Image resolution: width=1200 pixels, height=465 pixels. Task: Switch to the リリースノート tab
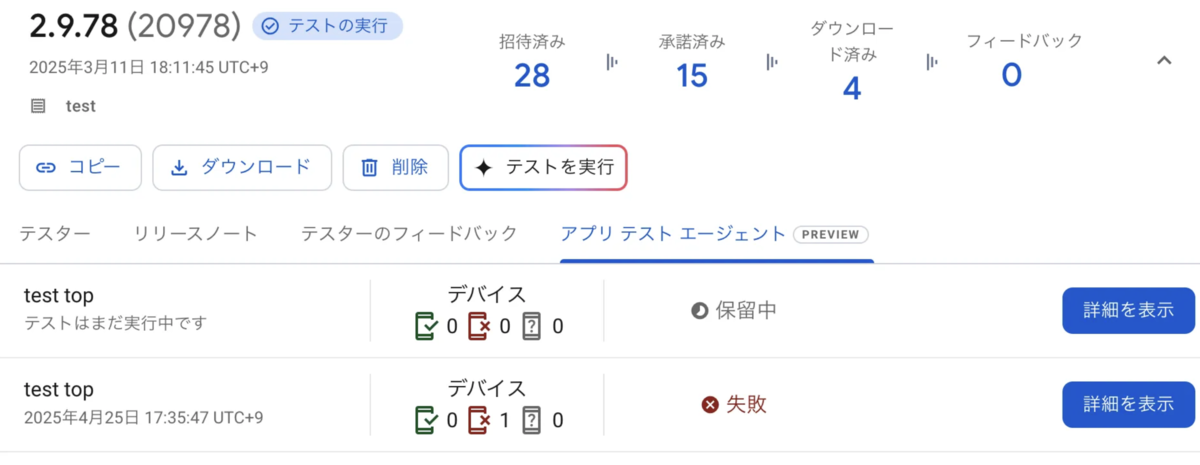tap(196, 234)
